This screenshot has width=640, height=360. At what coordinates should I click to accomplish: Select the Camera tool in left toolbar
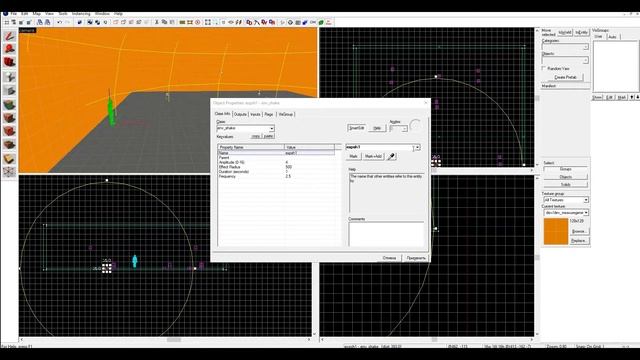point(9,62)
